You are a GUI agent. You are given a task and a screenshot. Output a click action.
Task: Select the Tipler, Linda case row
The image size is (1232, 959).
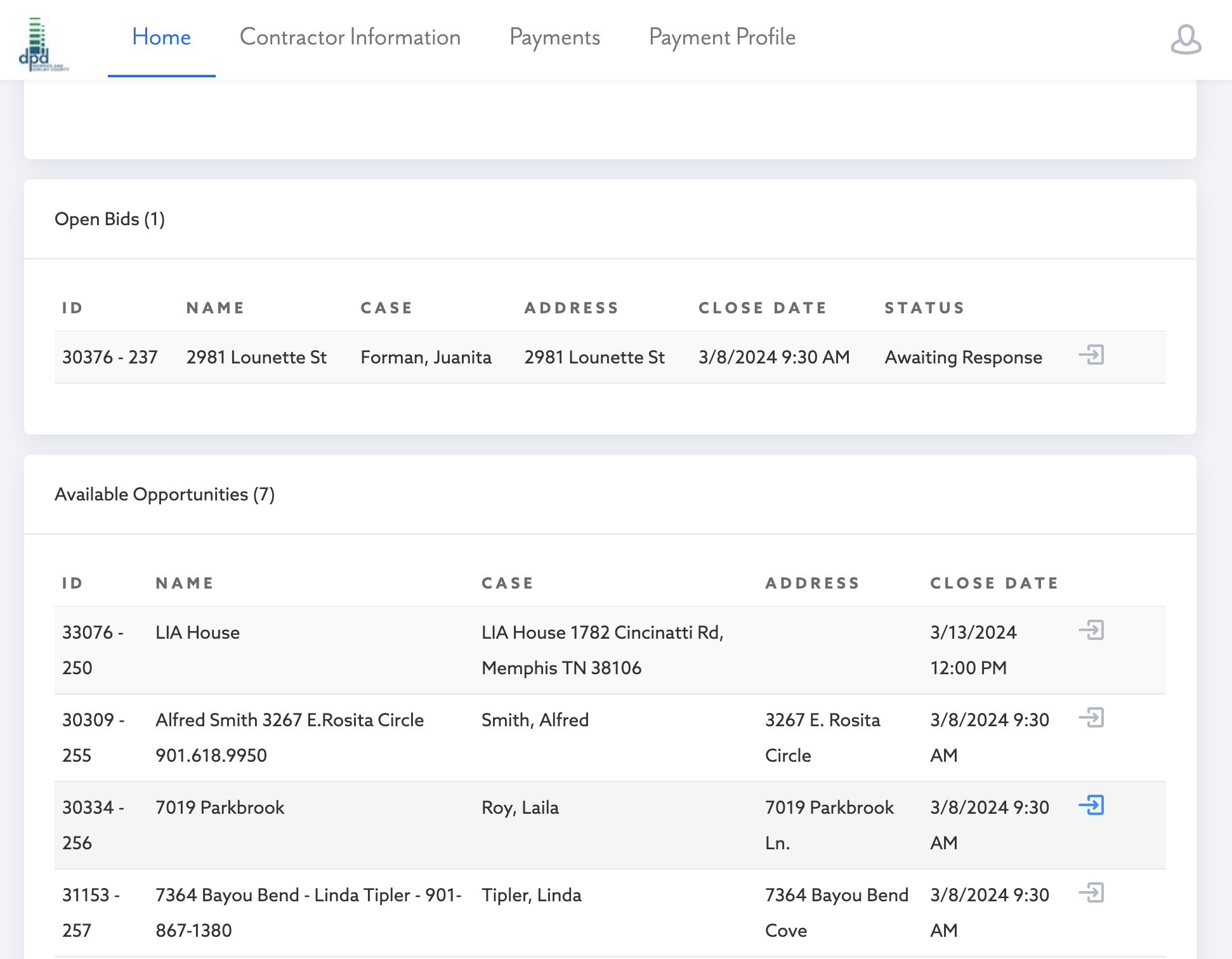(531, 896)
